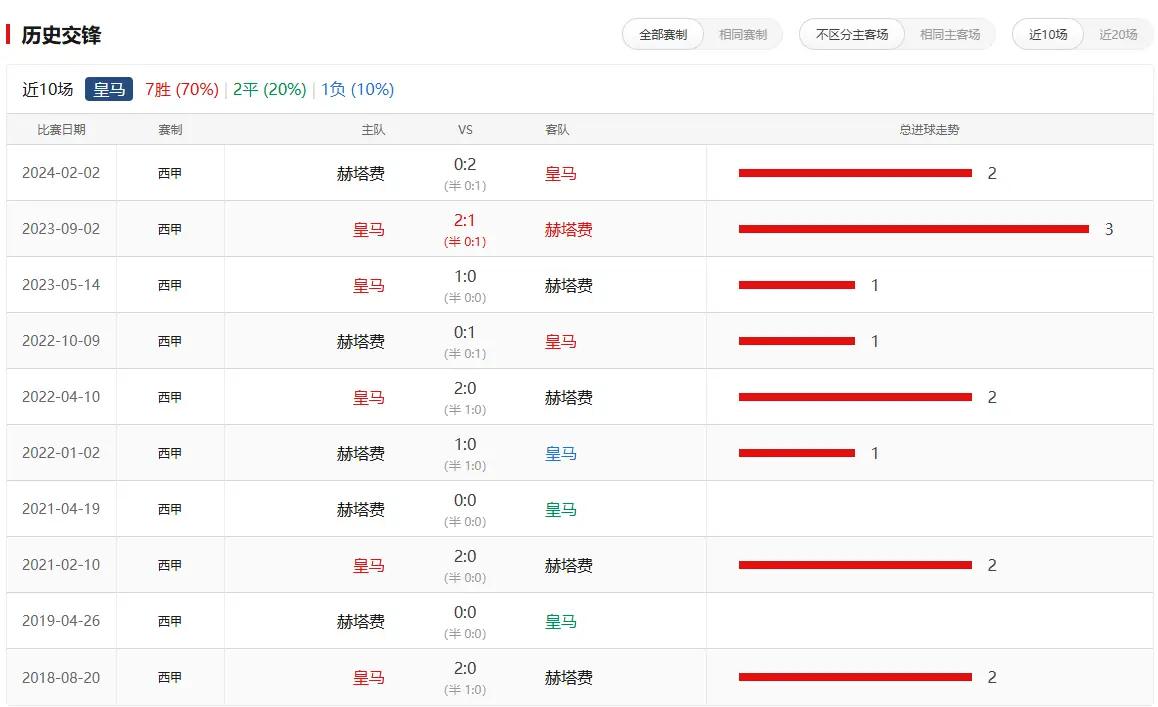The width and height of the screenshot is (1158, 707).
Task: Click the 客队 column header
Action: click(x=557, y=129)
